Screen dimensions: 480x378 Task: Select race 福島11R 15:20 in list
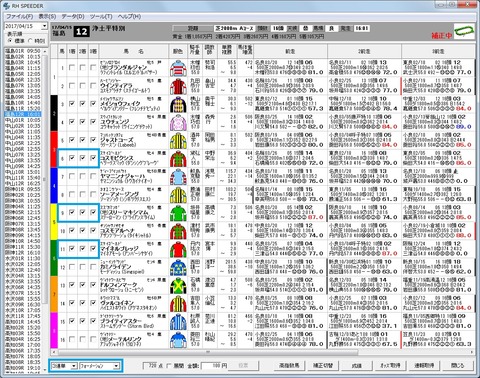pos(23,108)
